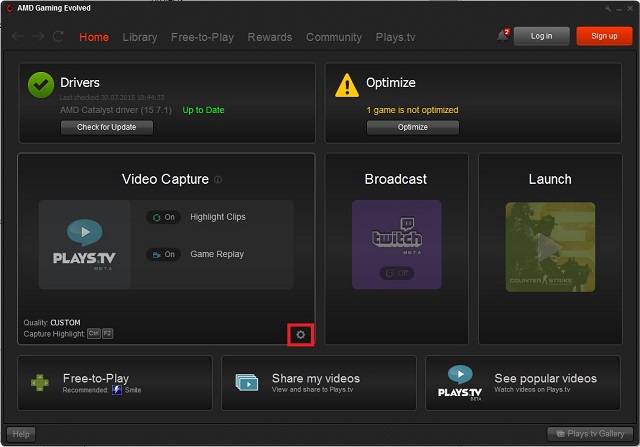The image size is (640, 447).
Task: Open Video Capture settings gear
Action: tap(300, 335)
